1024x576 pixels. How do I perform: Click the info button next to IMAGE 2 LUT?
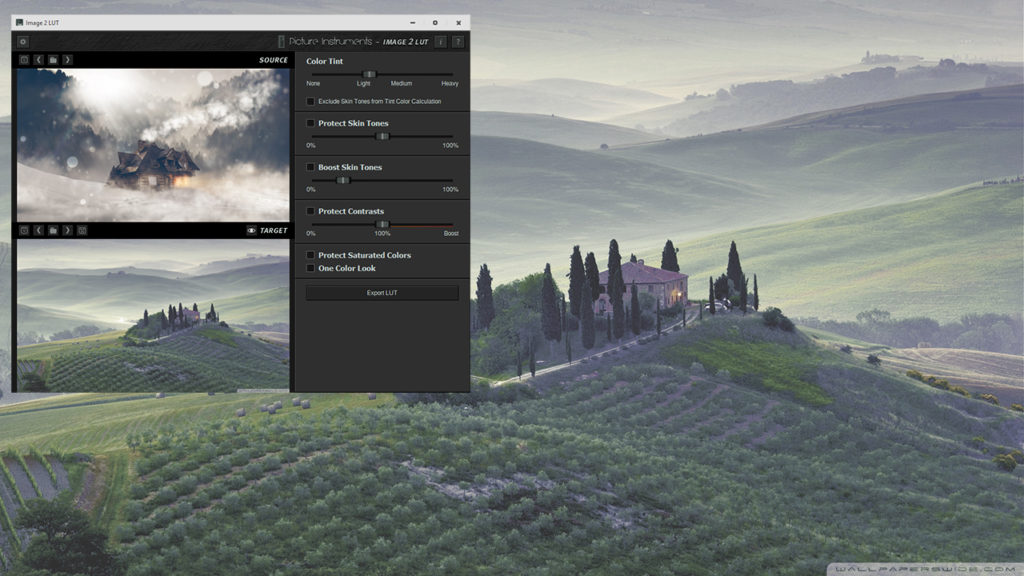[x=443, y=42]
